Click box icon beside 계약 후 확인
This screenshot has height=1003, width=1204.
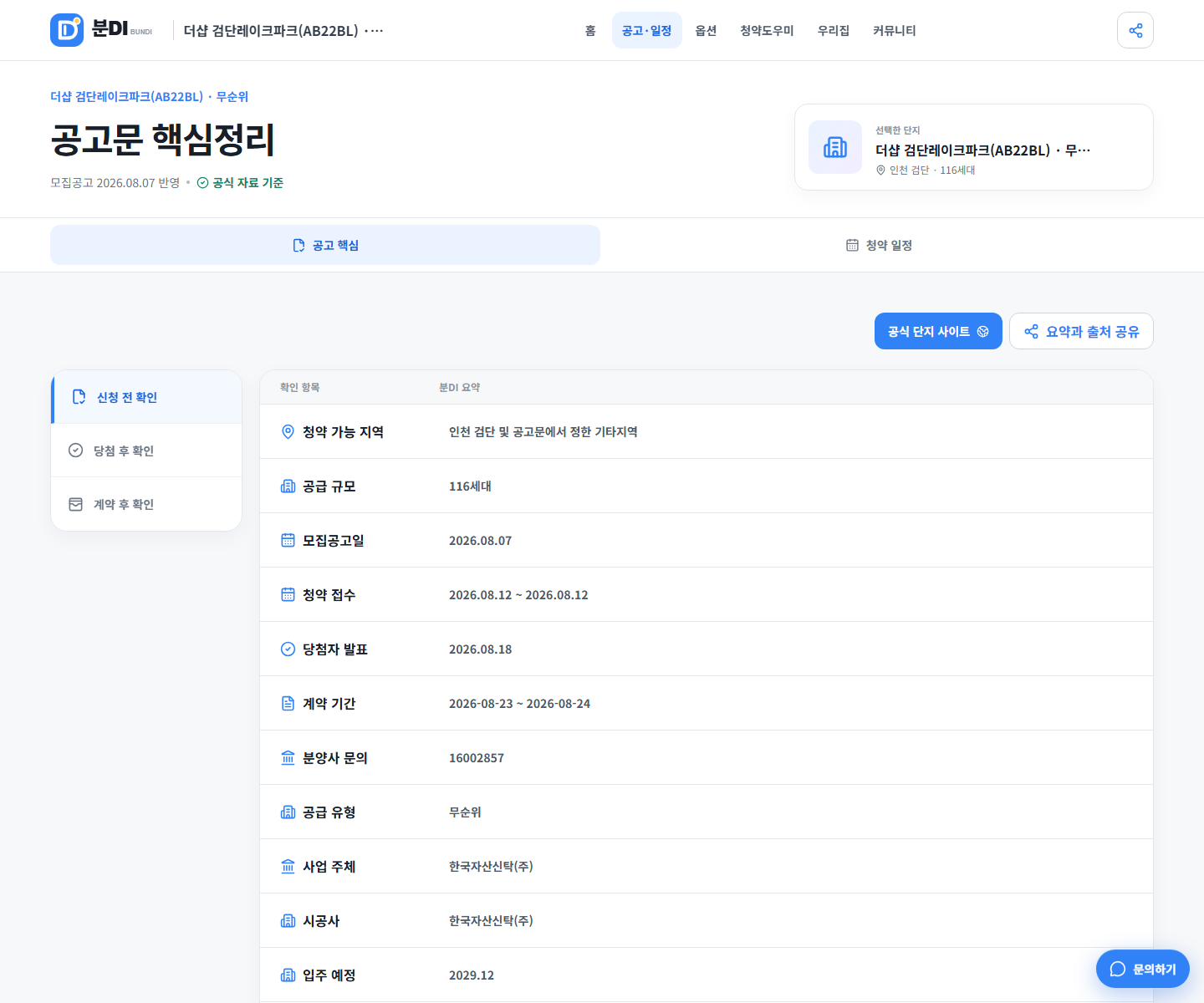pos(75,504)
